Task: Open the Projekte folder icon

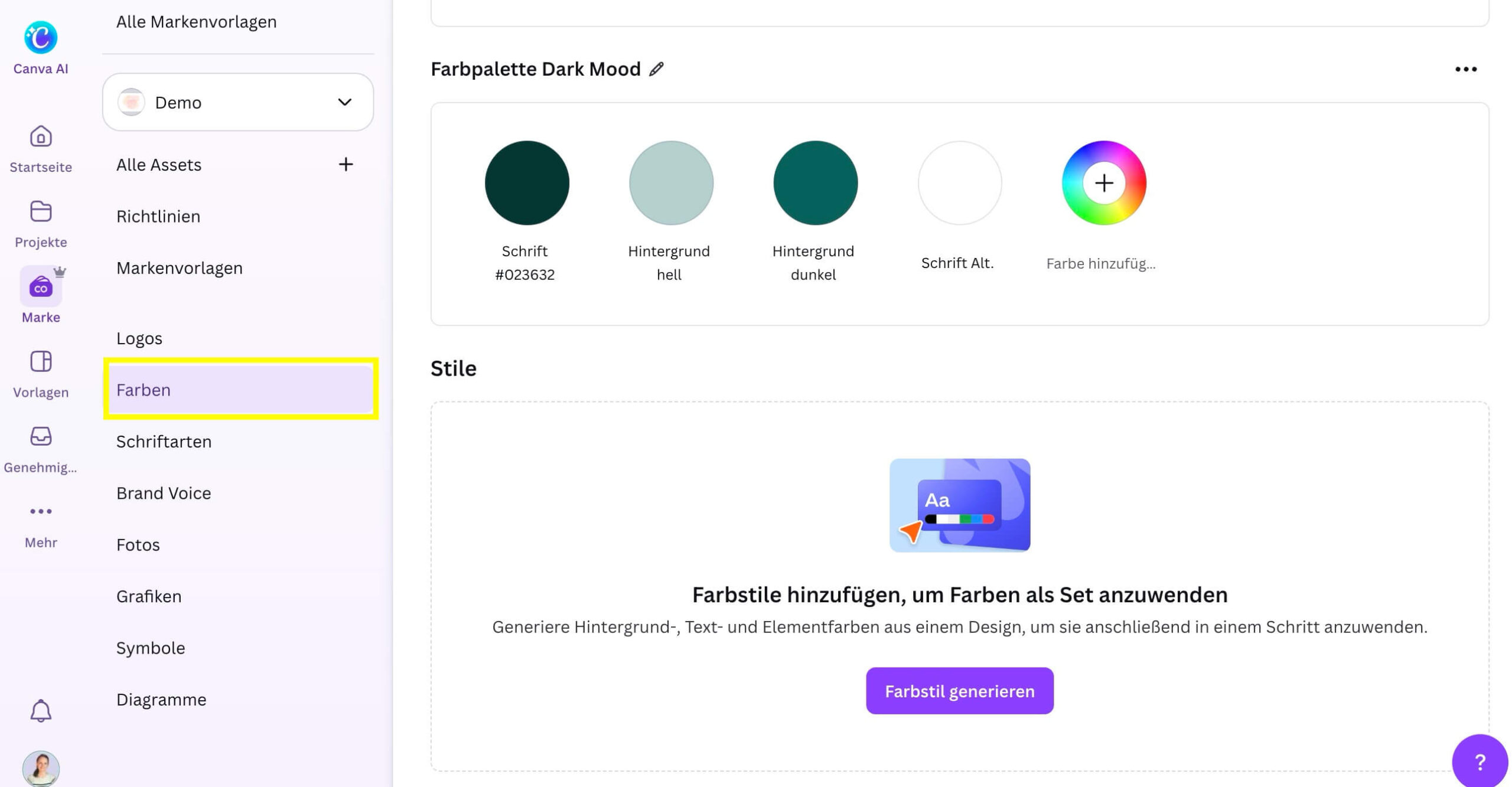Action: tap(40, 211)
